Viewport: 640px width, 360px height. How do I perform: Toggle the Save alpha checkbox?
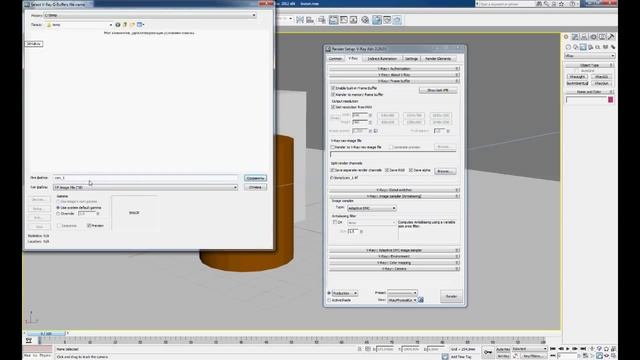coord(411,170)
